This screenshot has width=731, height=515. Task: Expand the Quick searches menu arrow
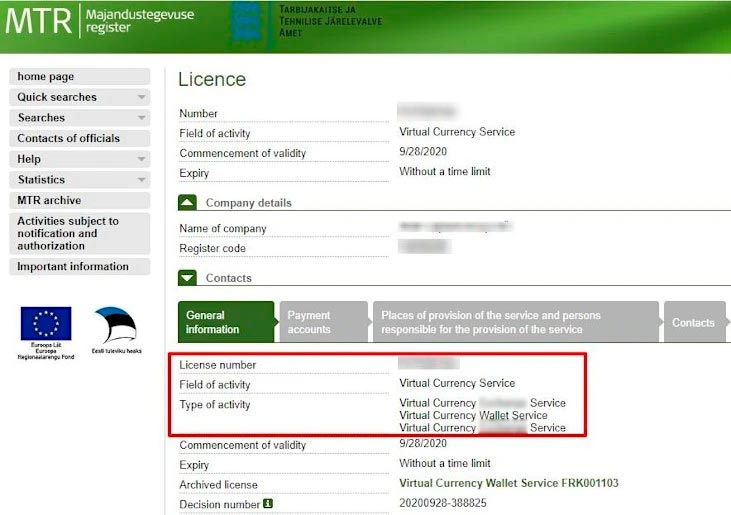[142, 98]
